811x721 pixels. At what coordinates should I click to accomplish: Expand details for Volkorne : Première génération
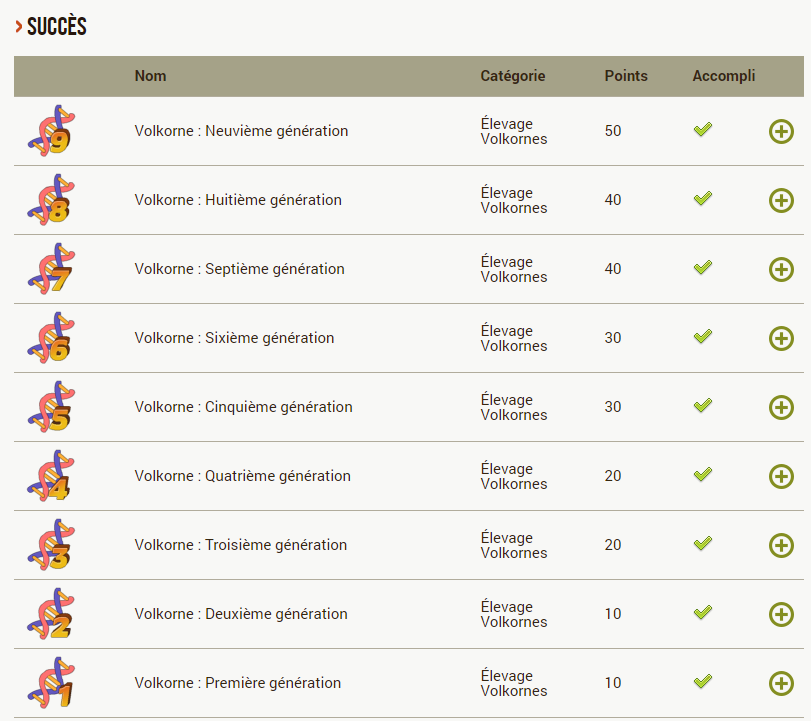pyautogui.click(x=781, y=683)
